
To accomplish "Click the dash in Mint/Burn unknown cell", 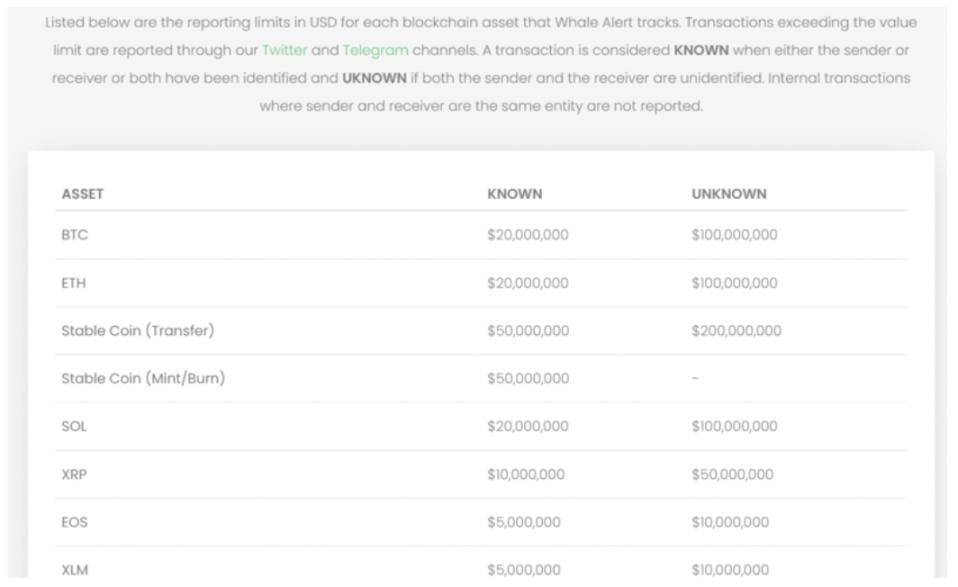I will pos(695,379).
